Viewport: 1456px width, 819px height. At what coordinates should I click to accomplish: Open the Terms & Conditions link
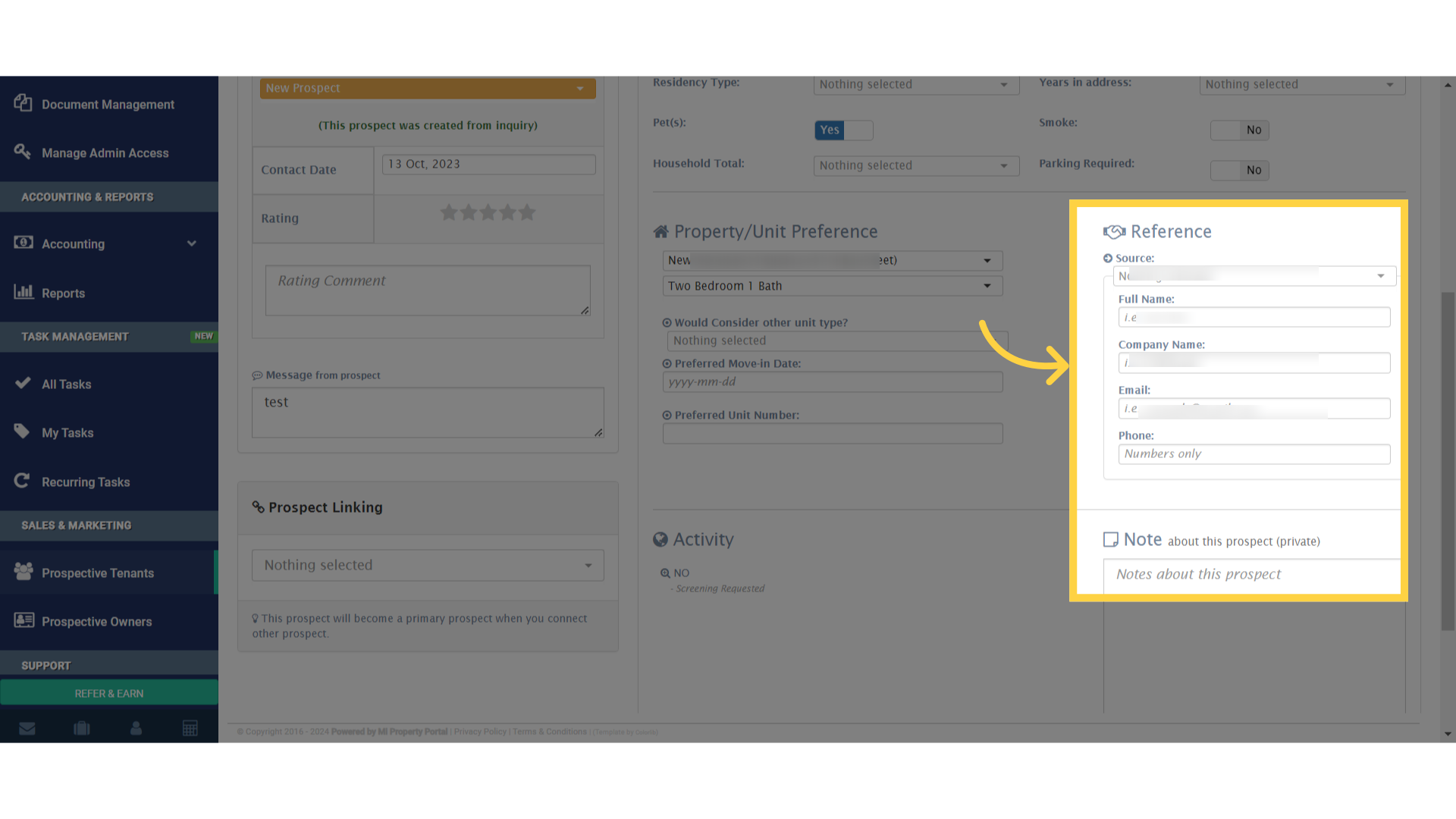[x=550, y=732]
